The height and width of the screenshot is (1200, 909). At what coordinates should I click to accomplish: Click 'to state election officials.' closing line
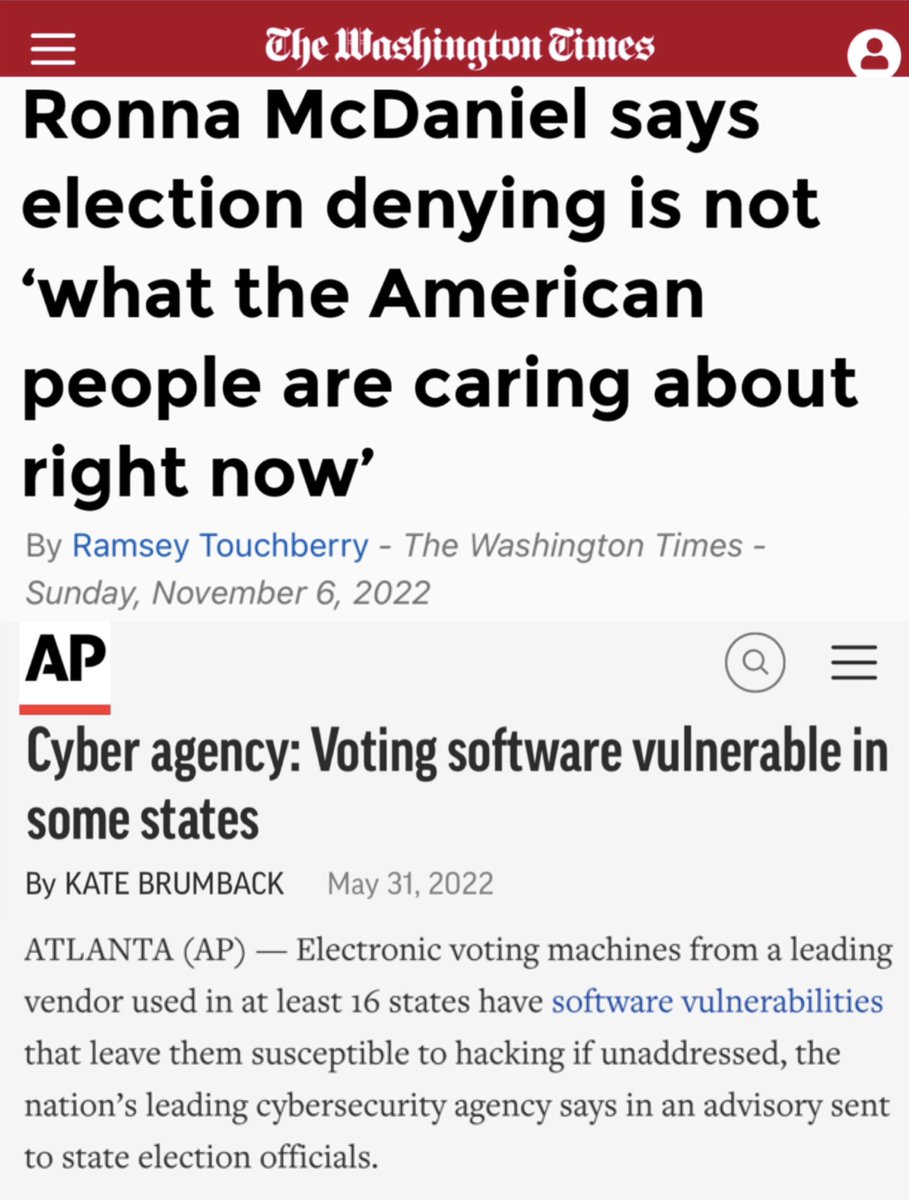pyautogui.click(x=203, y=1158)
